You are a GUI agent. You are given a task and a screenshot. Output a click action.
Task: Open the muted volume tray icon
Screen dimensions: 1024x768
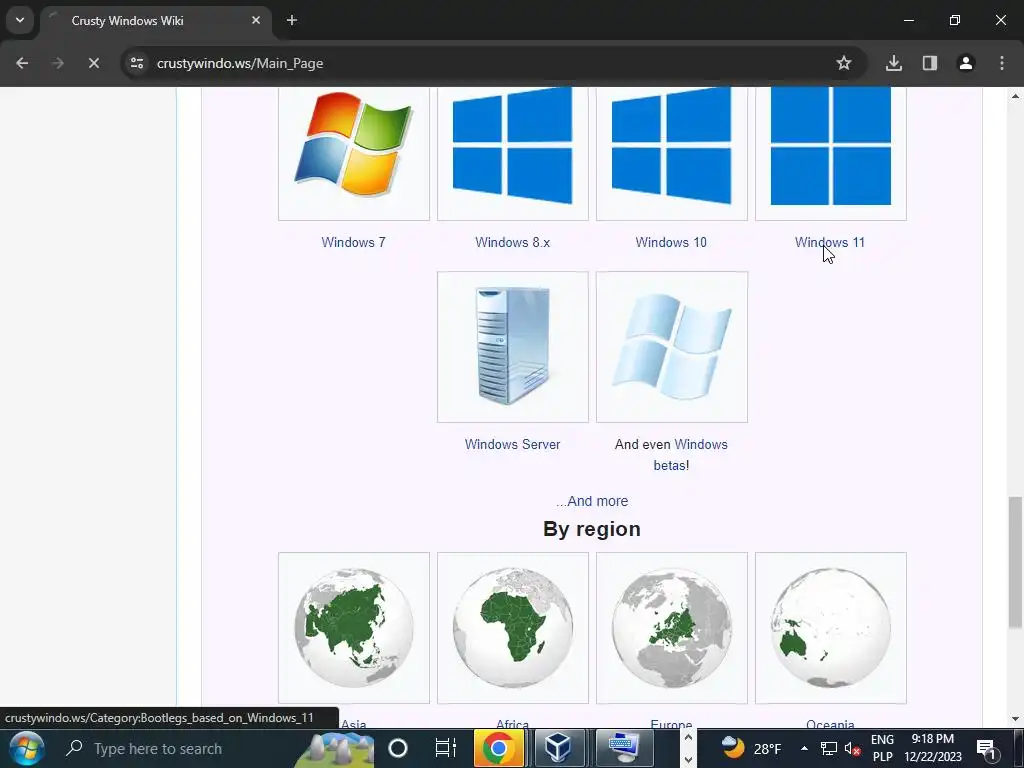[x=852, y=748]
